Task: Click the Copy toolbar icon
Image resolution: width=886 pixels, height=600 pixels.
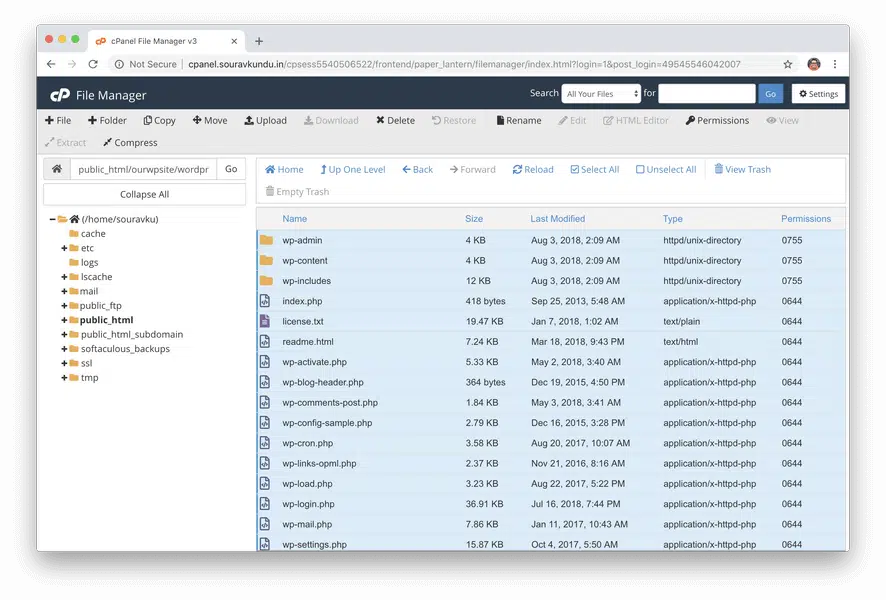Action: (147, 121)
